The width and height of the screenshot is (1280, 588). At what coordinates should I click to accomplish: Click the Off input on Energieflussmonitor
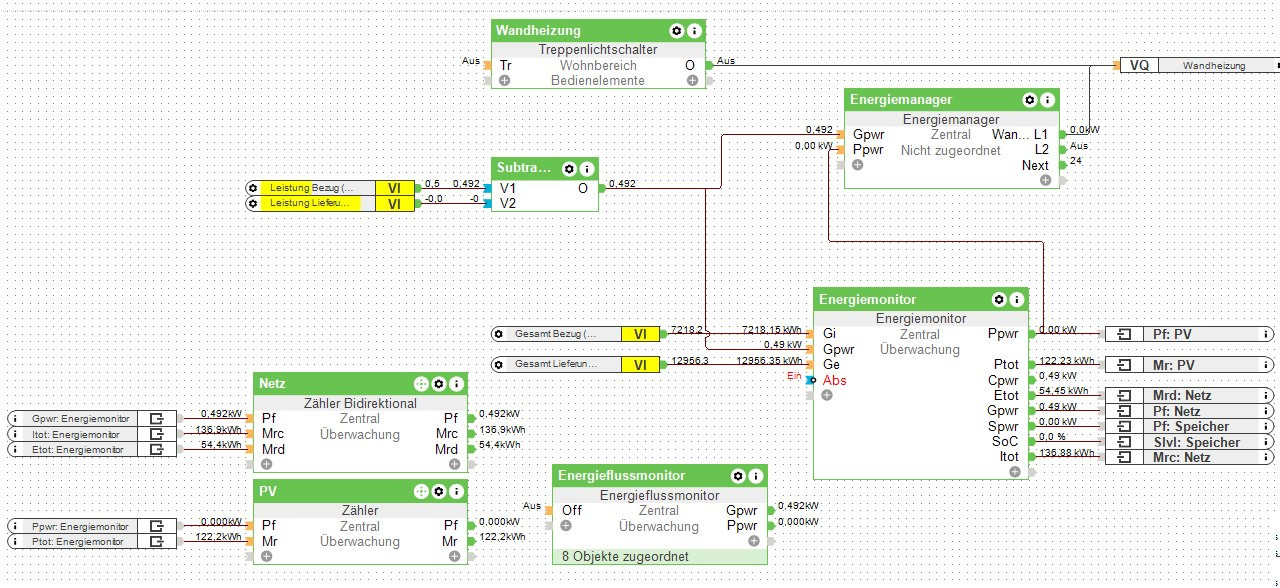[x=571, y=510]
